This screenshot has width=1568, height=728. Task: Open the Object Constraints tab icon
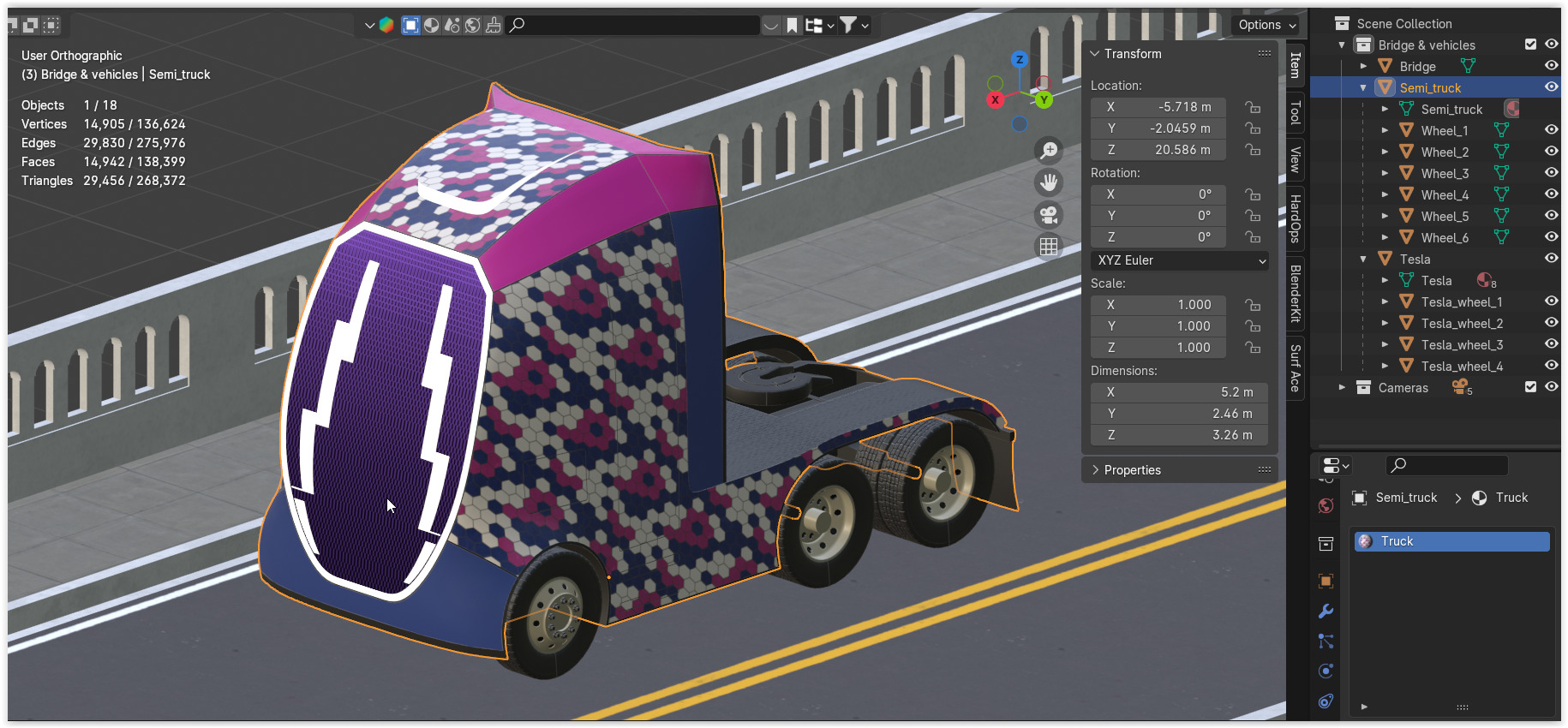point(1326,701)
